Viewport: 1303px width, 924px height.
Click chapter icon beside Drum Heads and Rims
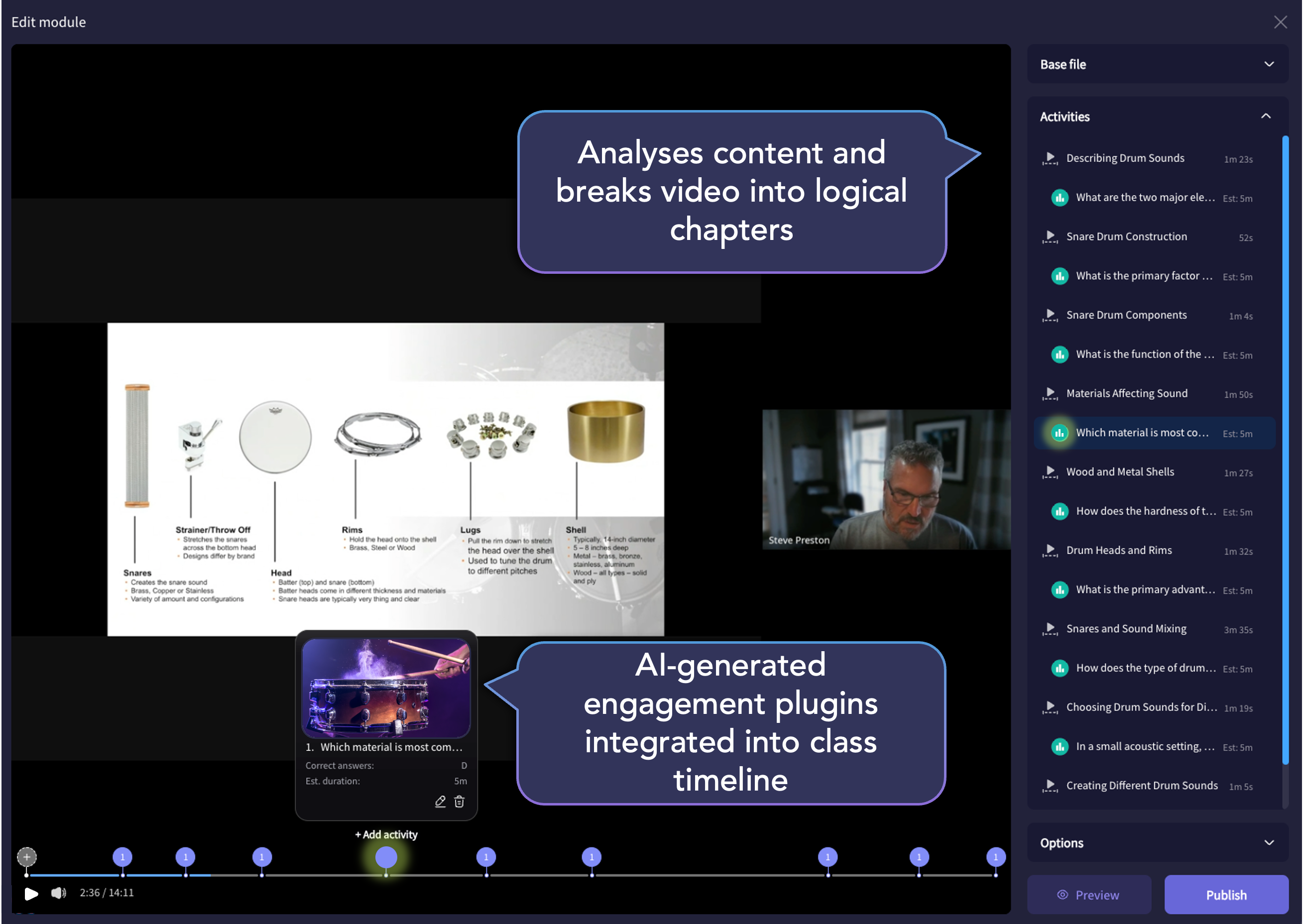[x=1050, y=551]
